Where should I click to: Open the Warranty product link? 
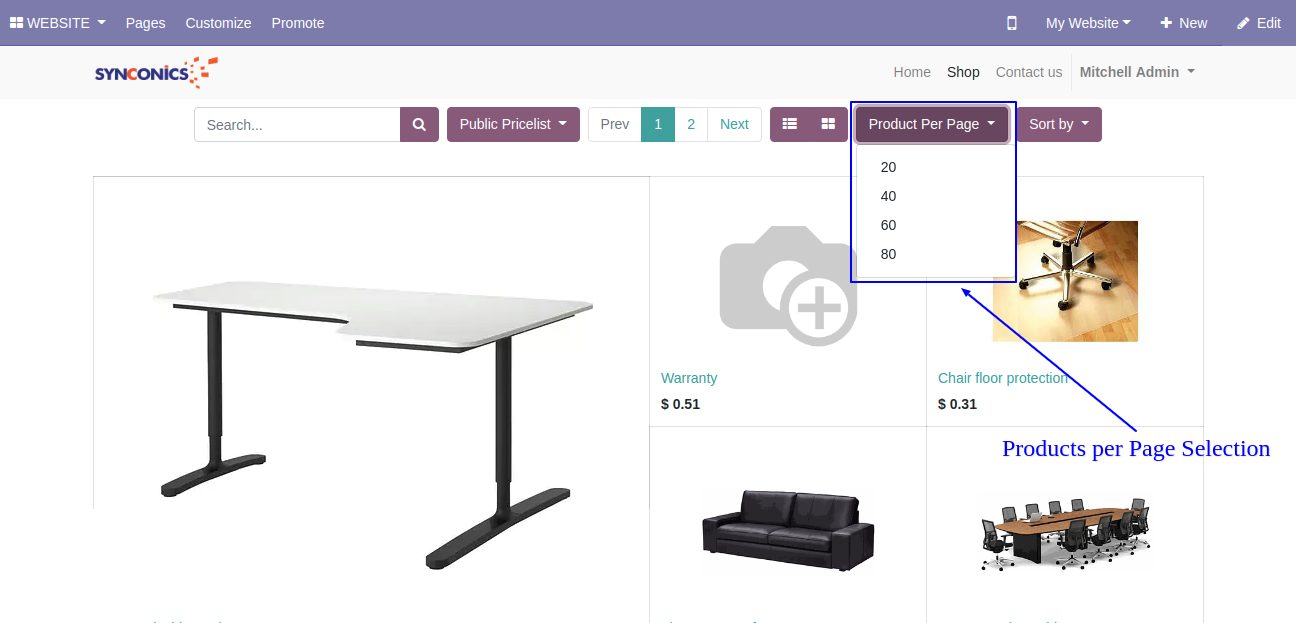pos(689,378)
